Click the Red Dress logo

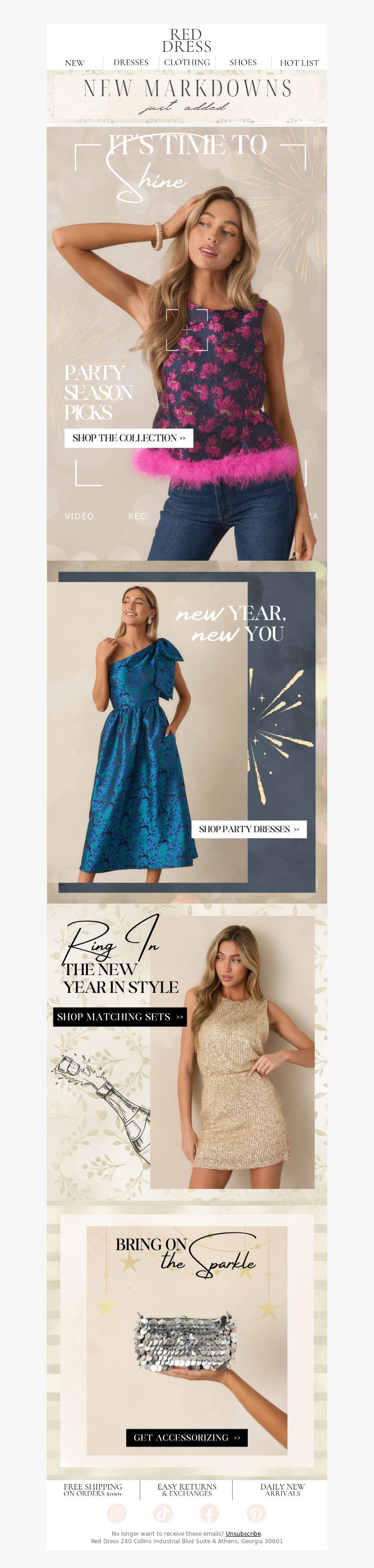coord(187,40)
